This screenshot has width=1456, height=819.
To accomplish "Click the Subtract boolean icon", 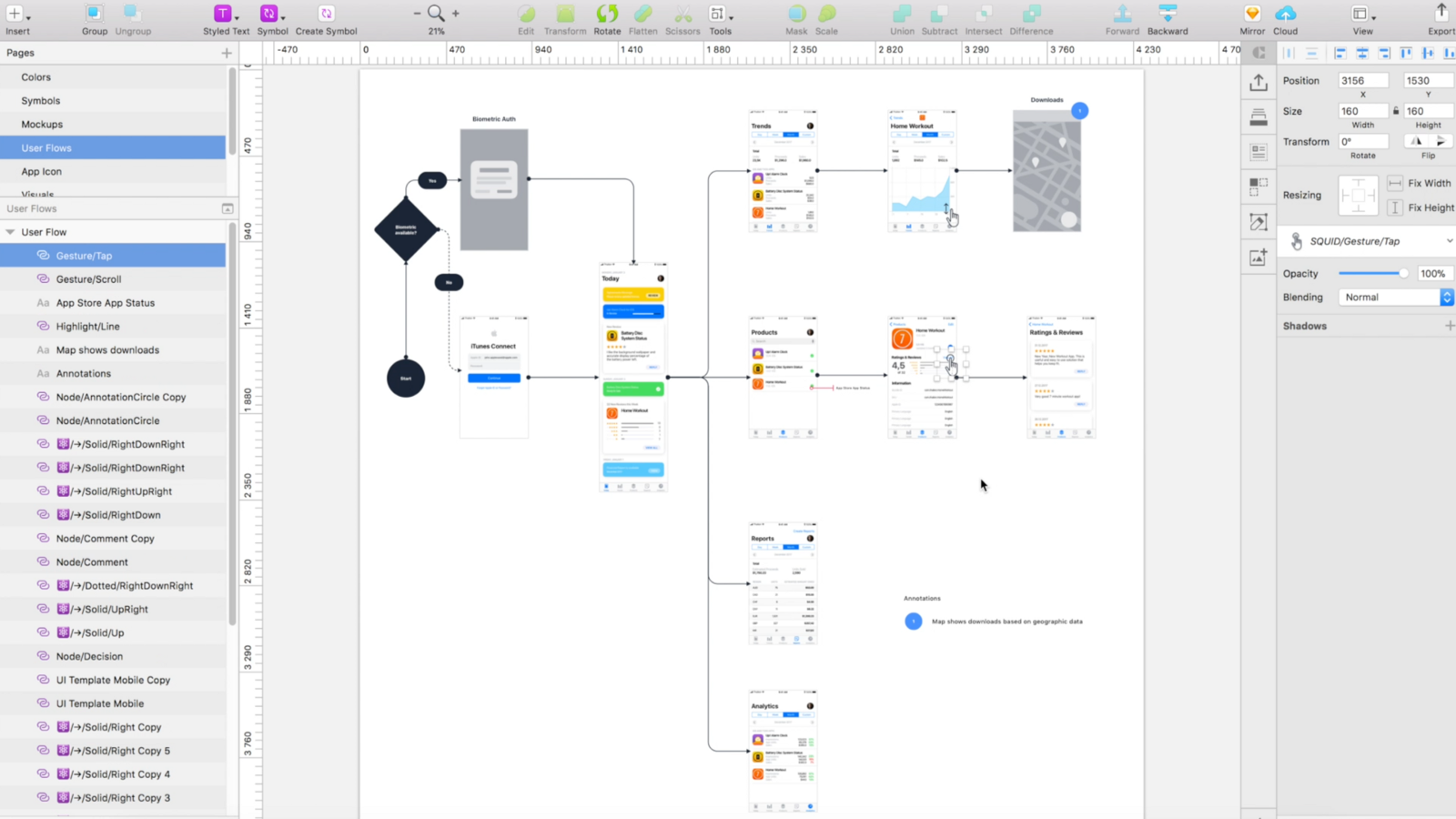I will [x=938, y=15].
